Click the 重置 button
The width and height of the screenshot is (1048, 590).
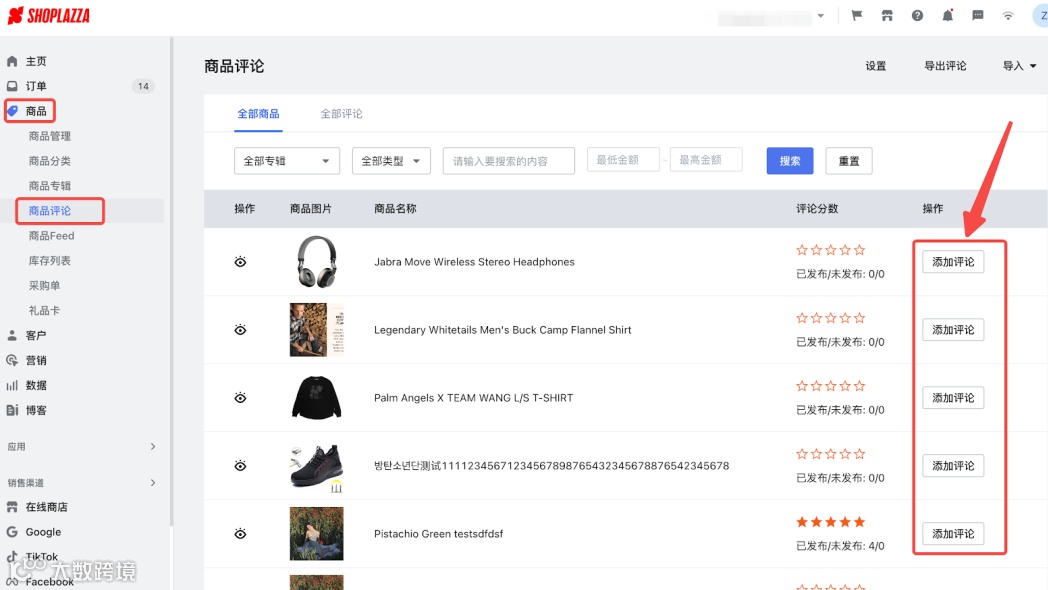(849, 161)
